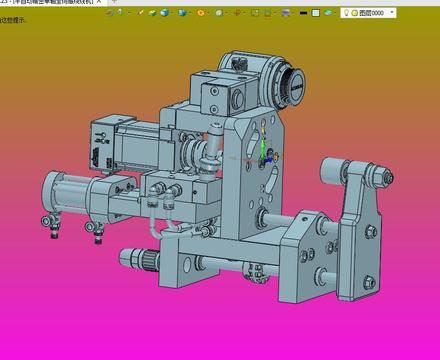Click the blue multi-cube view icon

pos(182,13)
